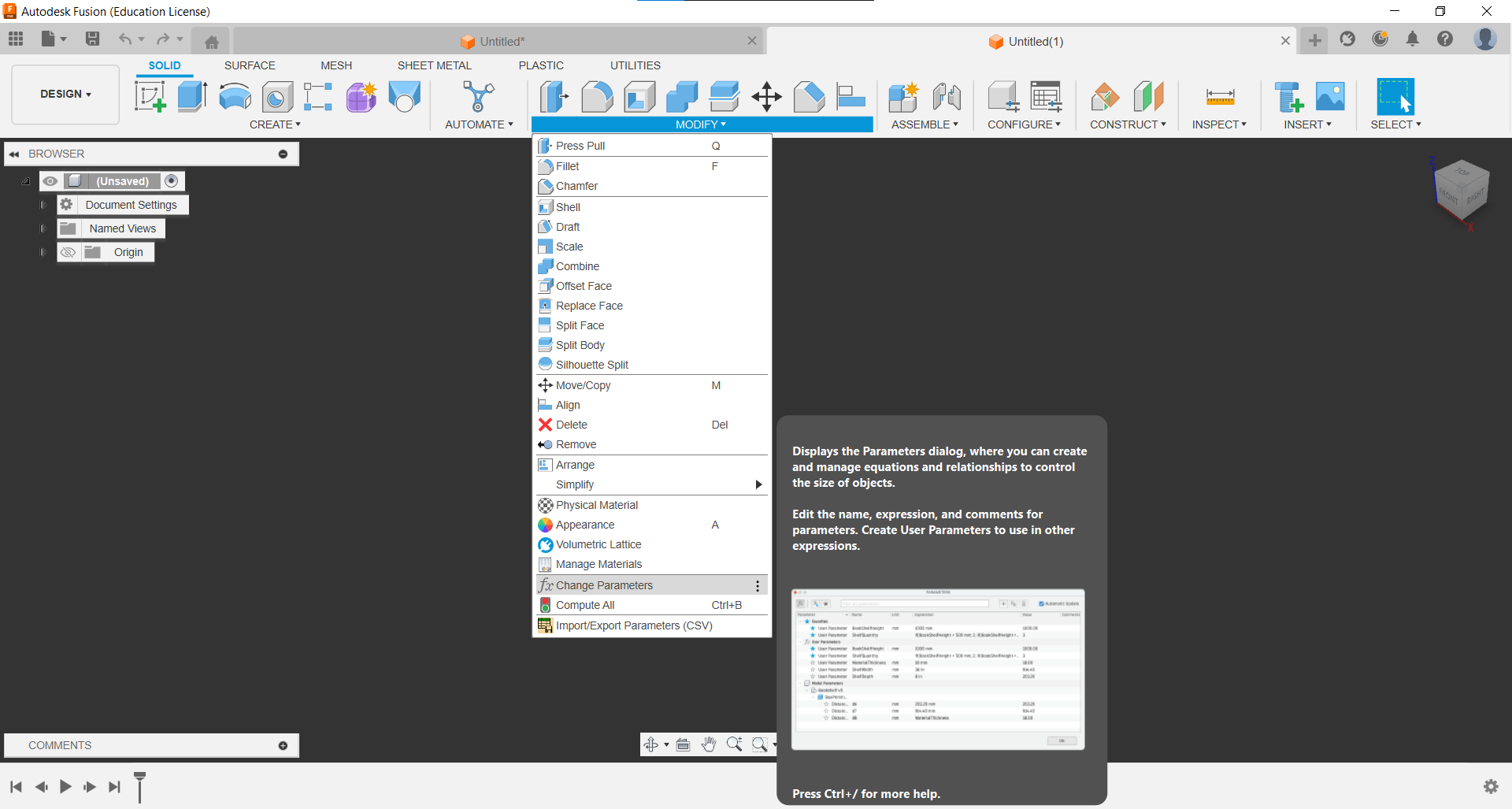1512x809 pixels.
Task: Open the CREATE dropdown menu
Action: (x=275, y=124)
